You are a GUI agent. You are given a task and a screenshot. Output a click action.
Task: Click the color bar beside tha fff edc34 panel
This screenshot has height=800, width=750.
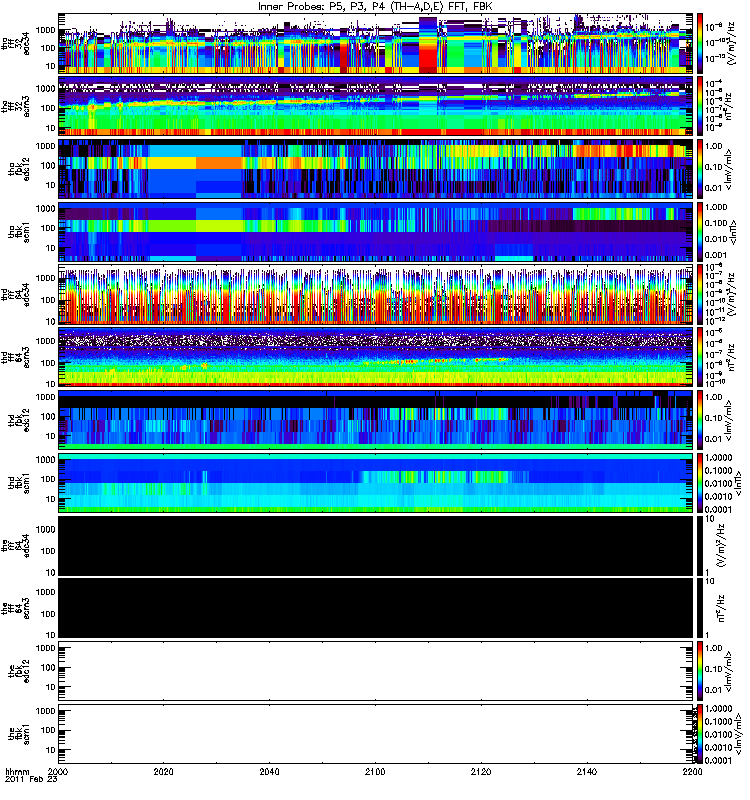coord(700,43)
